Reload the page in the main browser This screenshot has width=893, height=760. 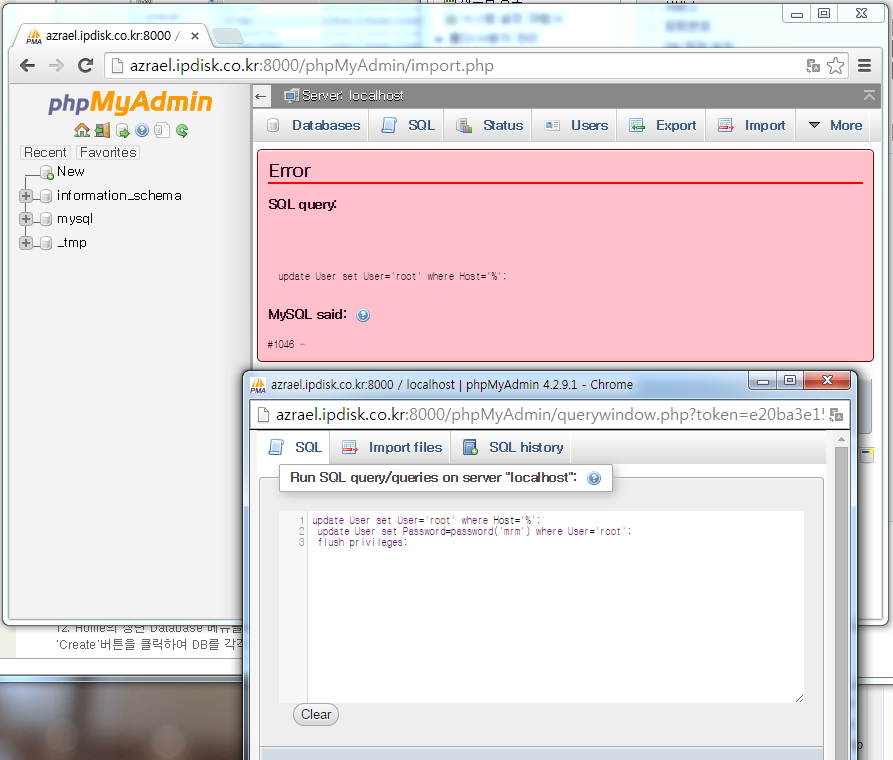pos(85,66)
